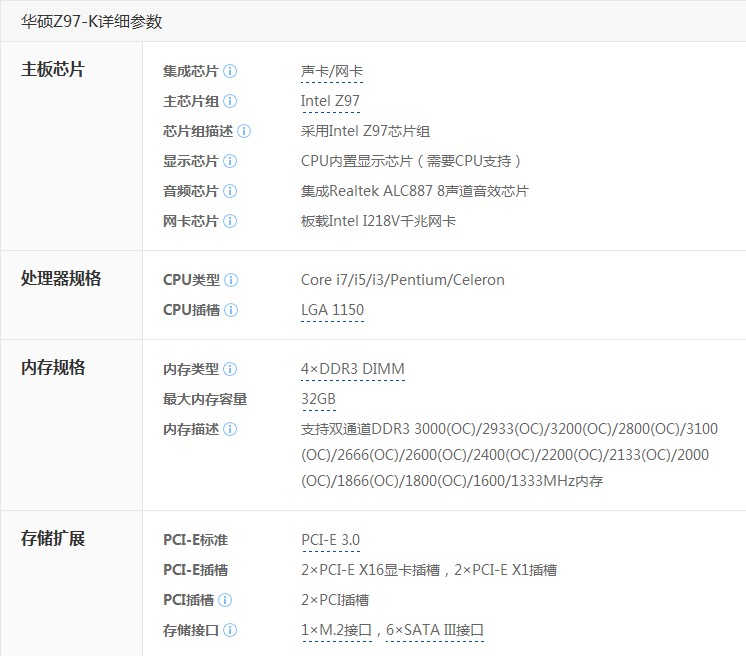746x656 pixels.
Task: Click info icon next to CPU插槽
Action: (231, 310)
